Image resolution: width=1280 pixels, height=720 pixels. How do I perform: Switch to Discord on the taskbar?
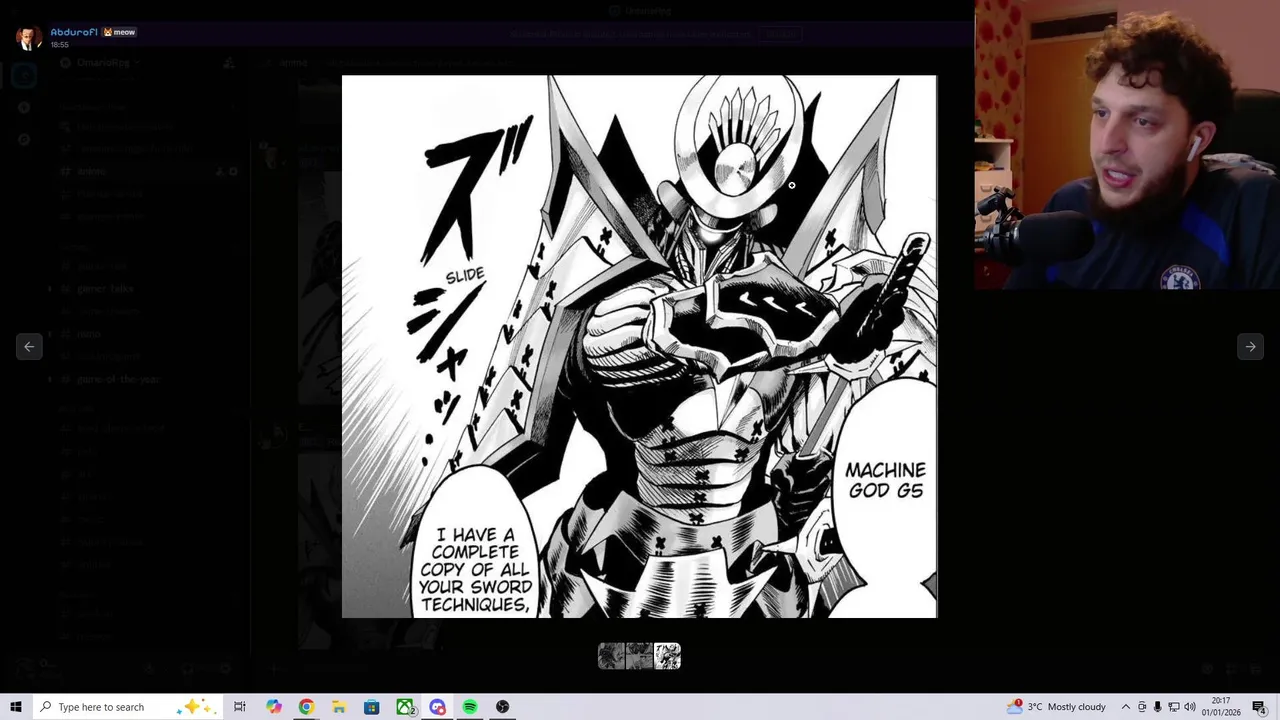[437, 707]
